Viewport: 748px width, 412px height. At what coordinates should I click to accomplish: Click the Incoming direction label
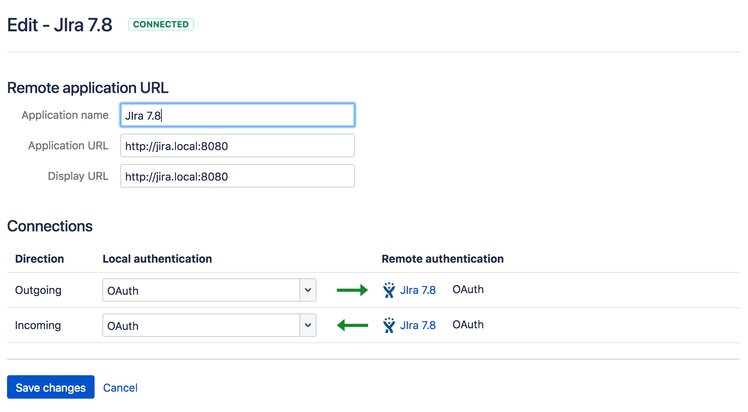tap(38, 326)
